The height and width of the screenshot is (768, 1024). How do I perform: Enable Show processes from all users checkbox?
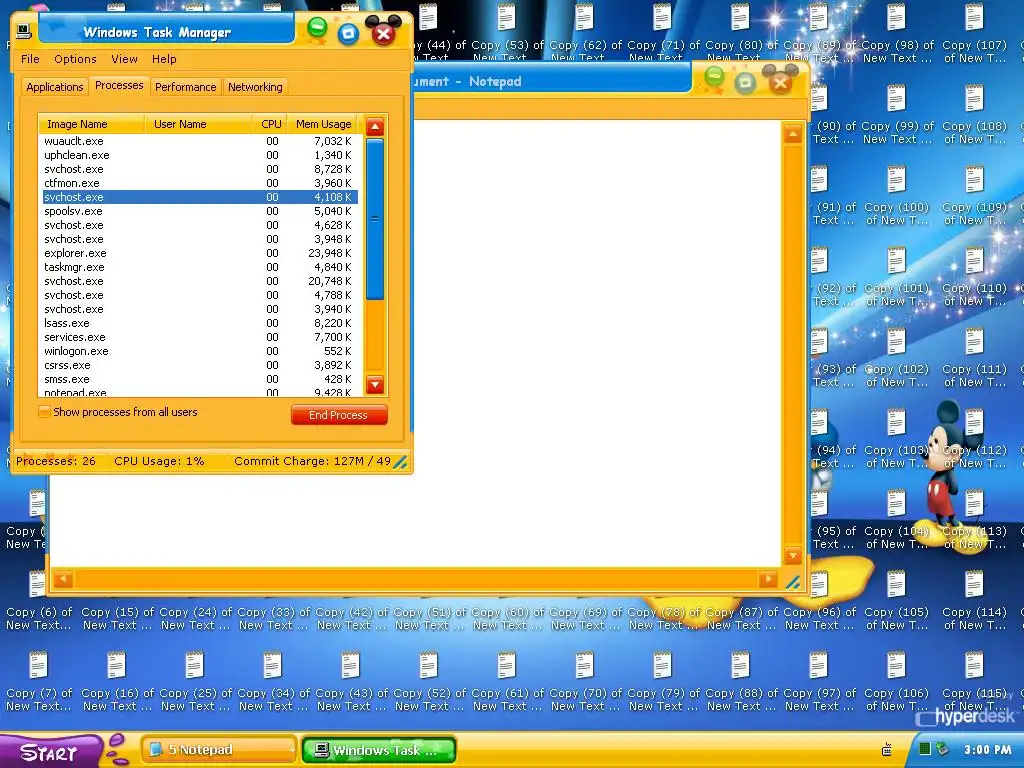point(44,411)
